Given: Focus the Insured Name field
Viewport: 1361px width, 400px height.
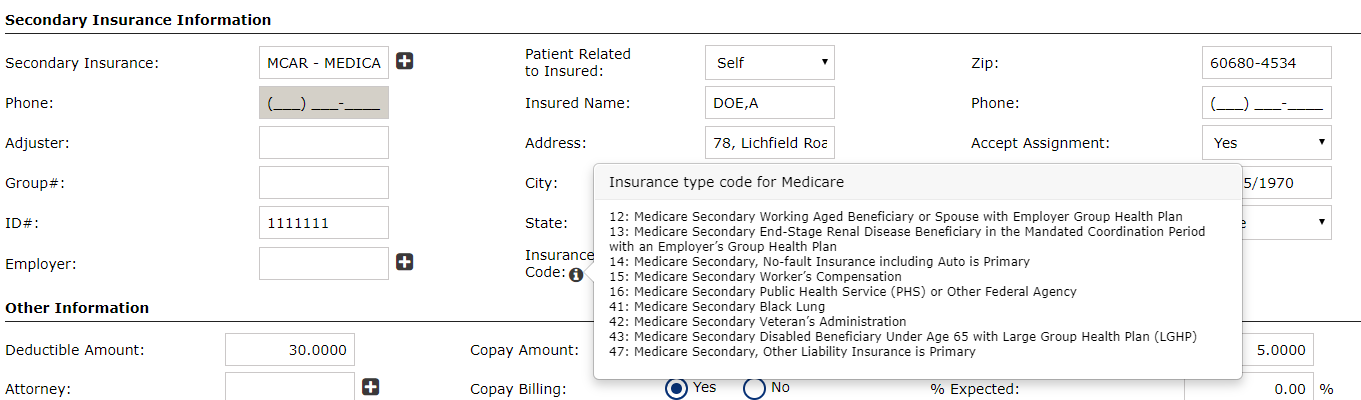Looking at the screenshot, I should pos(769,103).
